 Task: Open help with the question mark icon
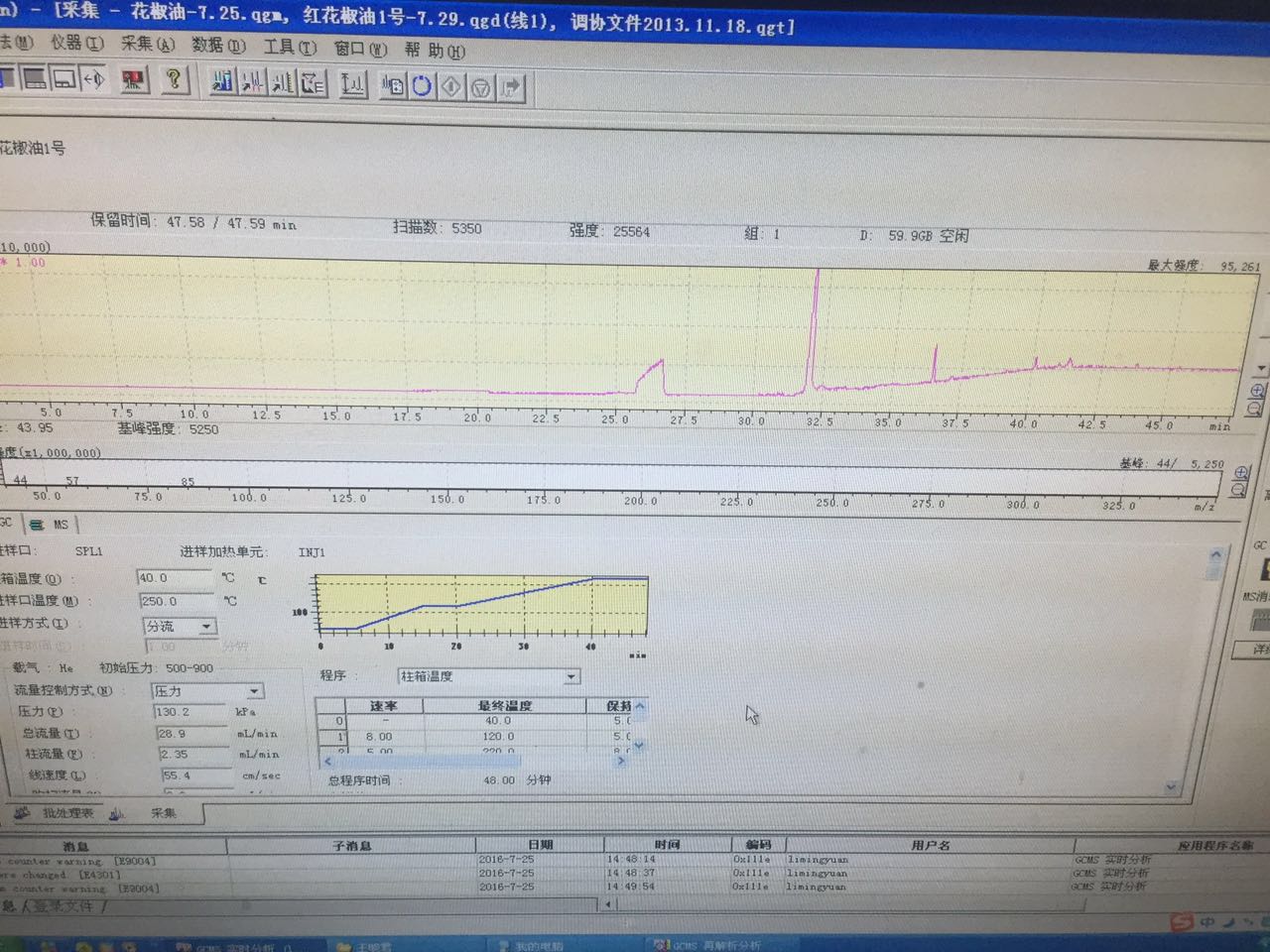click(174, 79)
